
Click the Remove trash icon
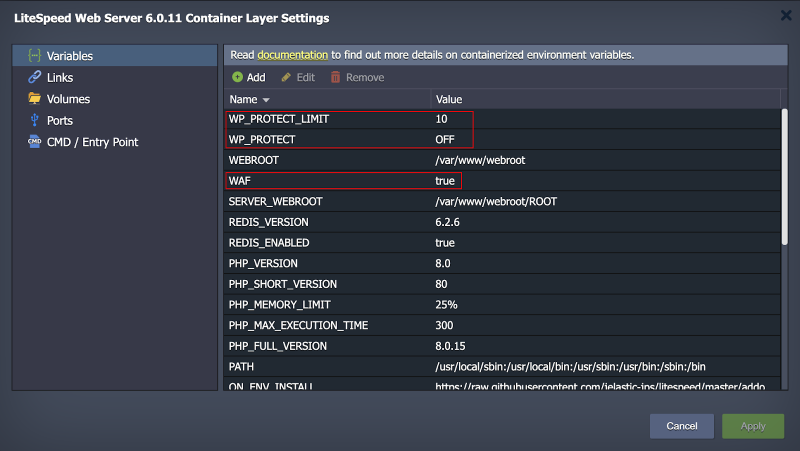(335, 77)
